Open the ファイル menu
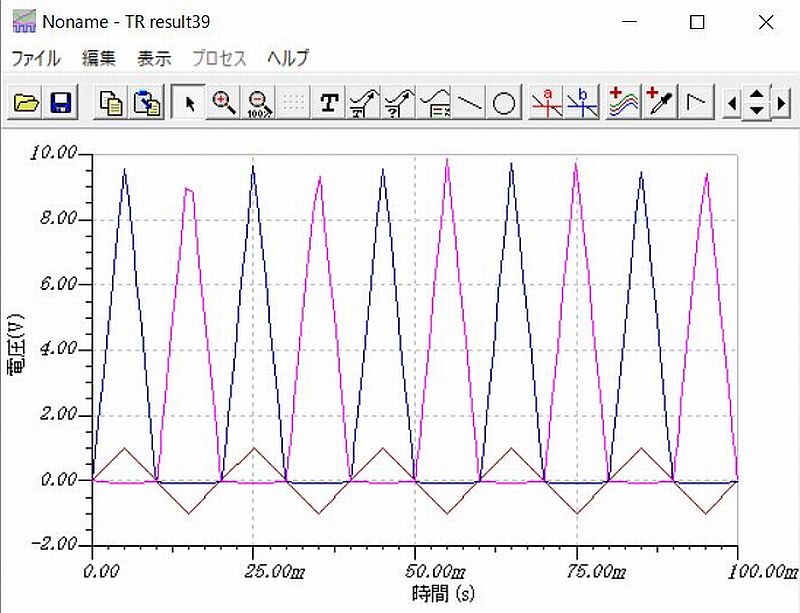This screenshot has height=613, width=800. [35, 58]
